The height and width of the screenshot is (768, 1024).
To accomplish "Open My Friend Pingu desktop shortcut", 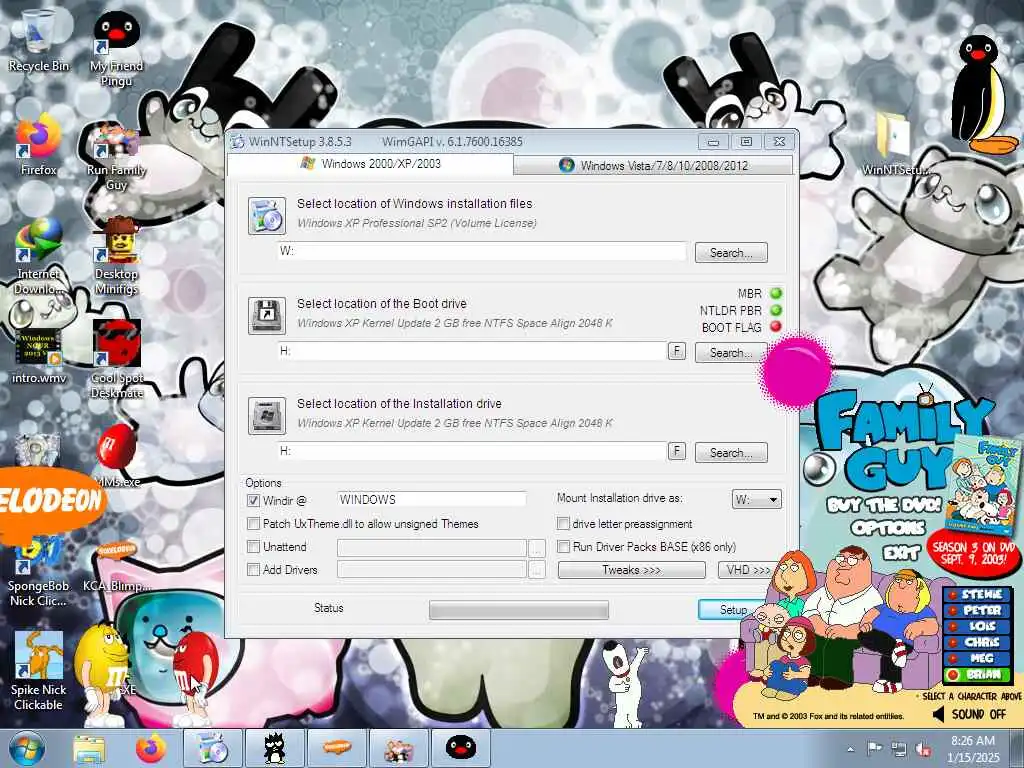I will click(116, 49).
